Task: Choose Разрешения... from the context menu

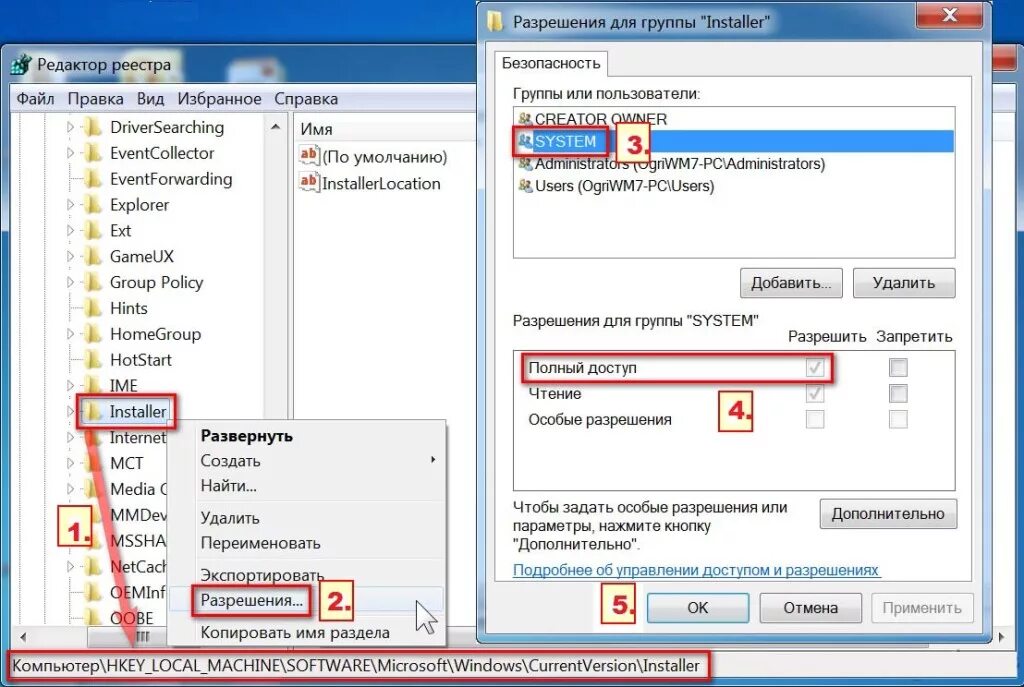Action: [251, 600]
